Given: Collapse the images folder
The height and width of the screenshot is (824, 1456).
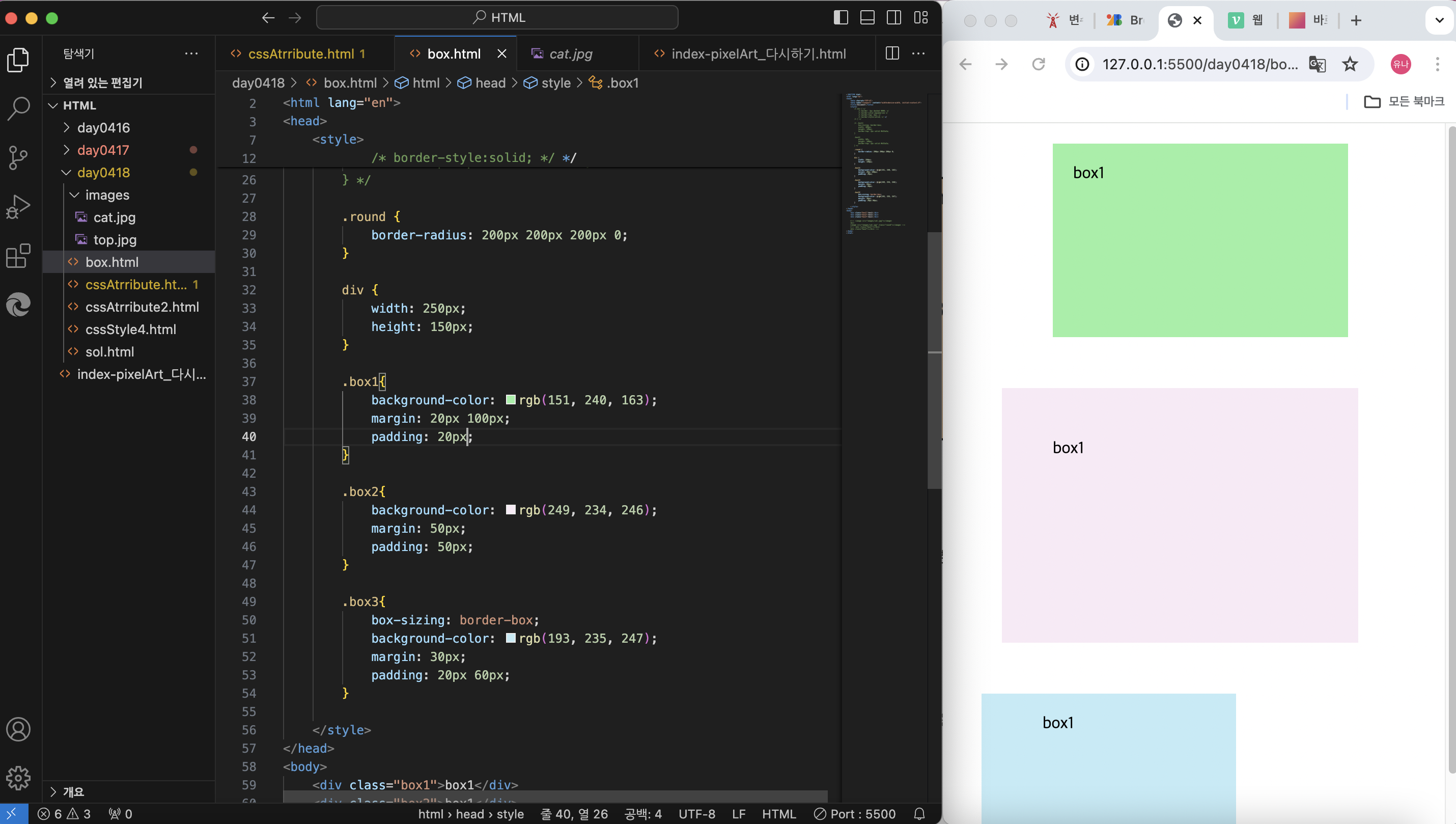Looking at the screenshot, I should pos(107,195).
